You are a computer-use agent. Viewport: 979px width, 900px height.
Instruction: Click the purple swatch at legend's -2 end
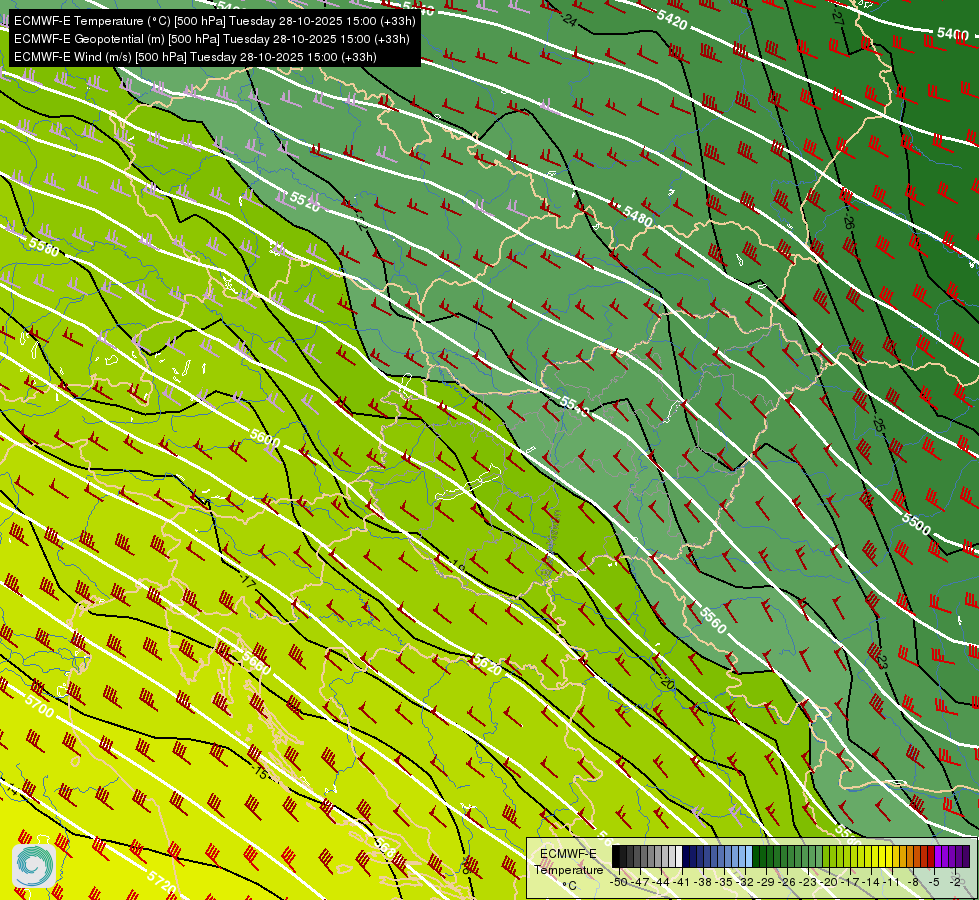click(x=965, y=856)
